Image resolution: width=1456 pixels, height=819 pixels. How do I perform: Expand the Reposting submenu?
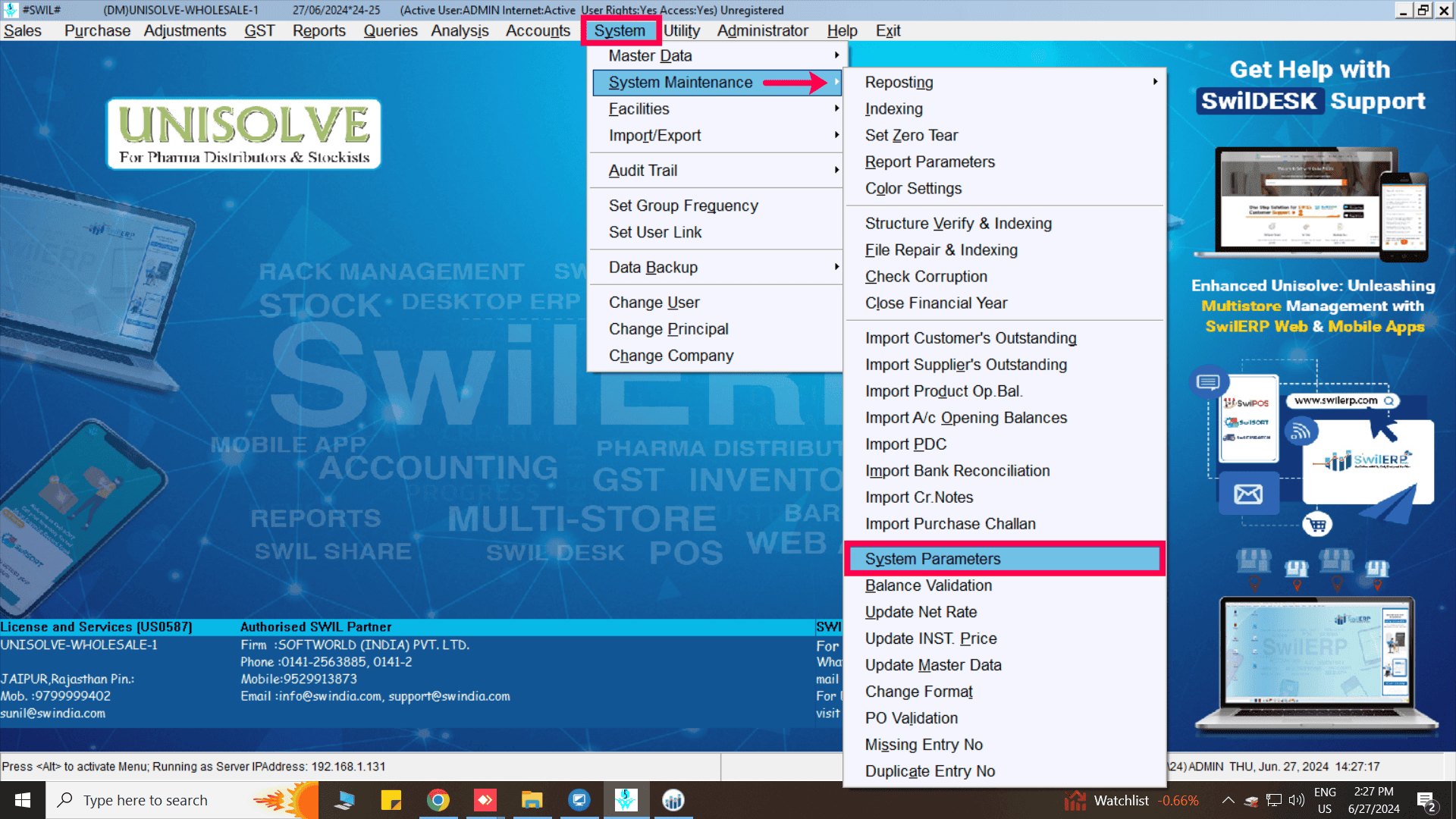pos(1005,83)
